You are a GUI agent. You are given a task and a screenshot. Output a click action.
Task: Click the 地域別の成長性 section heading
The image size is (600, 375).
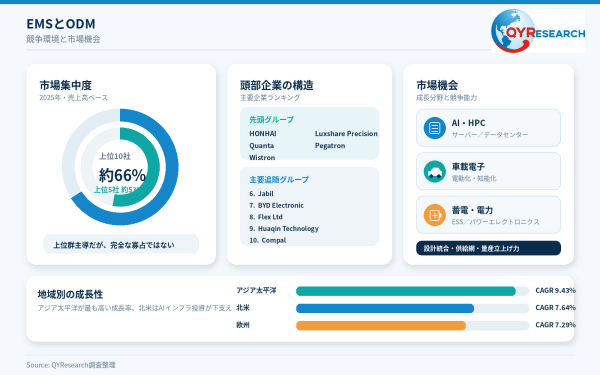(x=70, y=294)
